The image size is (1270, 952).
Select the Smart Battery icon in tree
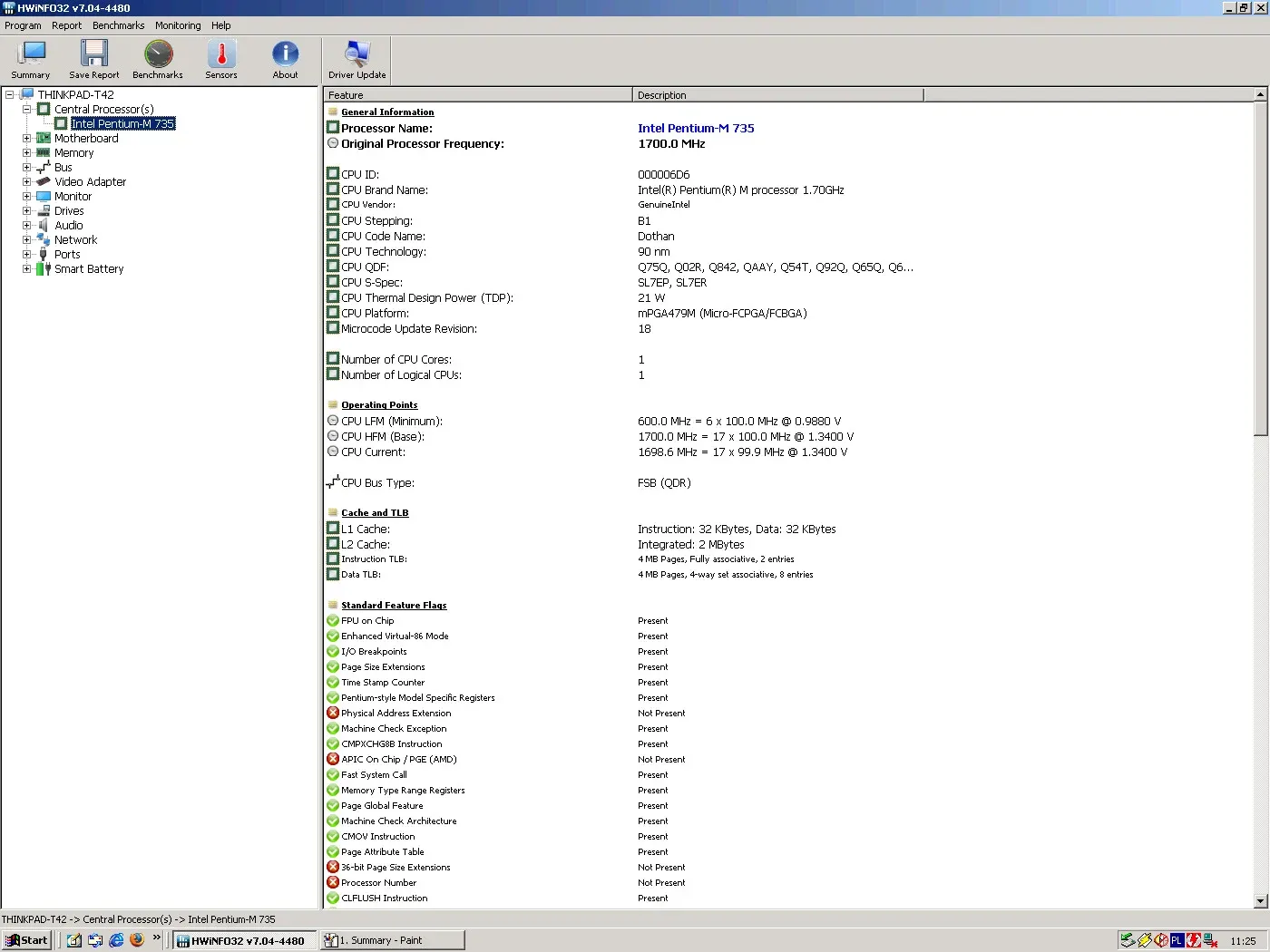tap(44, 269)
